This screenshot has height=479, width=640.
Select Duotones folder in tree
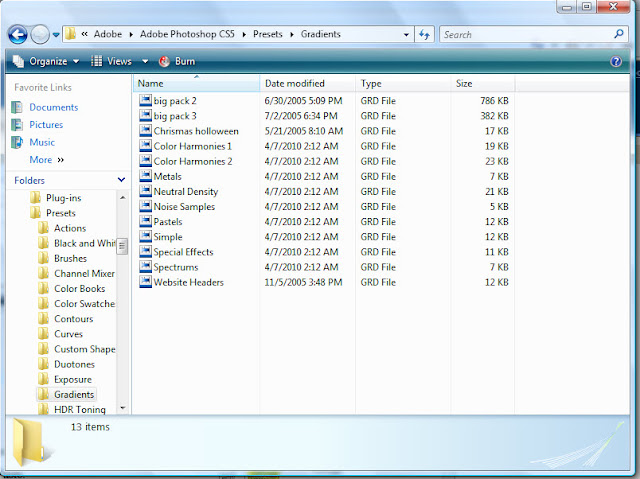(x=74, y=364)
